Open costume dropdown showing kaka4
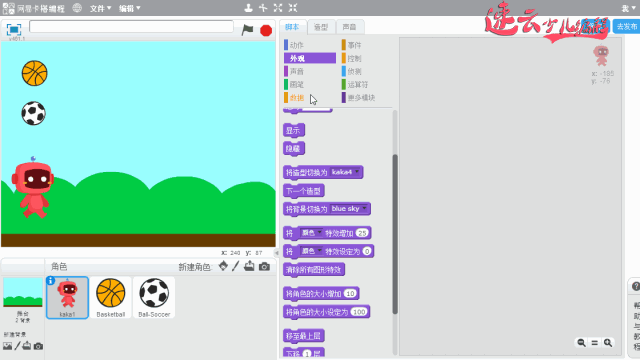This screenshot has height=360, width=640. click(x=346, y=172)
